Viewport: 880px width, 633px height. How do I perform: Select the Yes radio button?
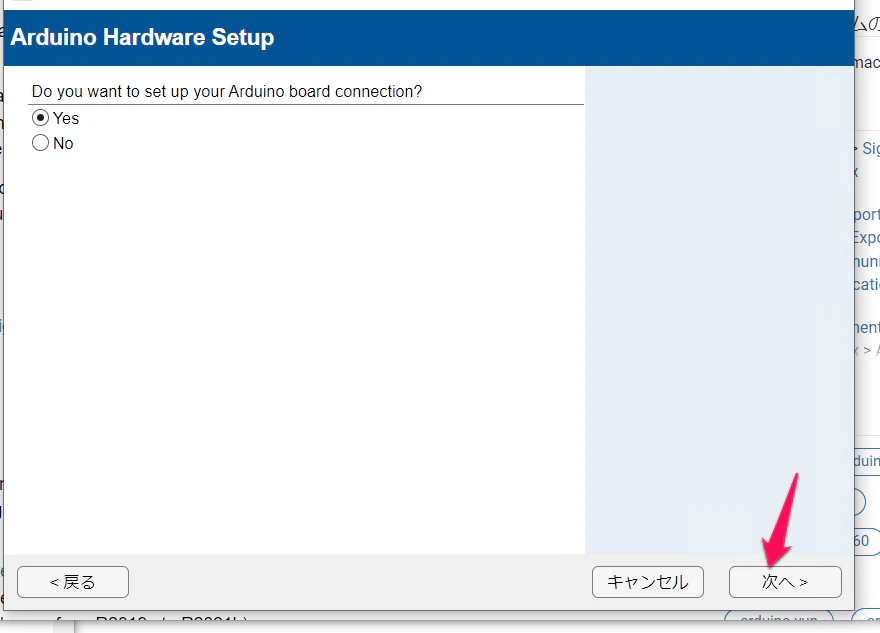click(x=40, y=118)
